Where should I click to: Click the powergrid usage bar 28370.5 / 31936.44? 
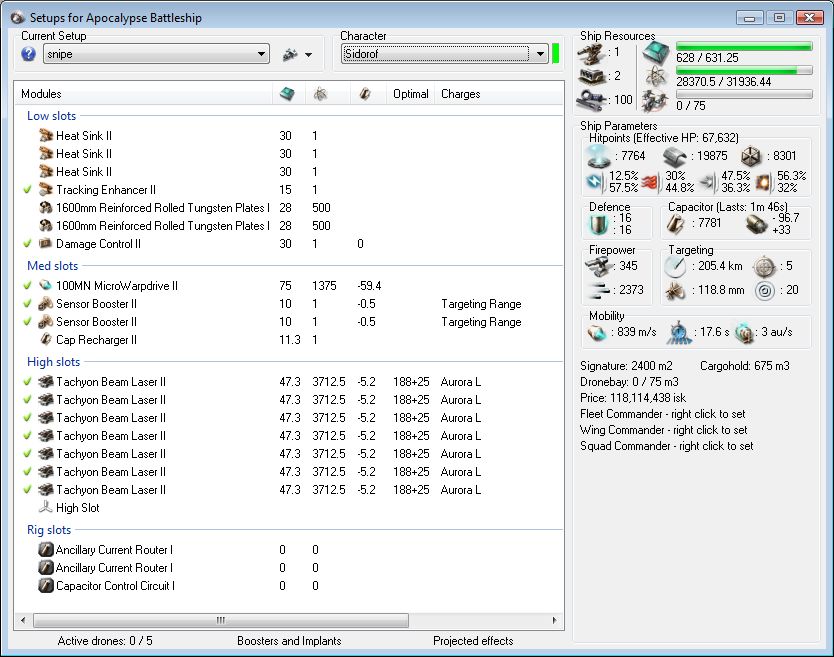click(x=744, y=70)
